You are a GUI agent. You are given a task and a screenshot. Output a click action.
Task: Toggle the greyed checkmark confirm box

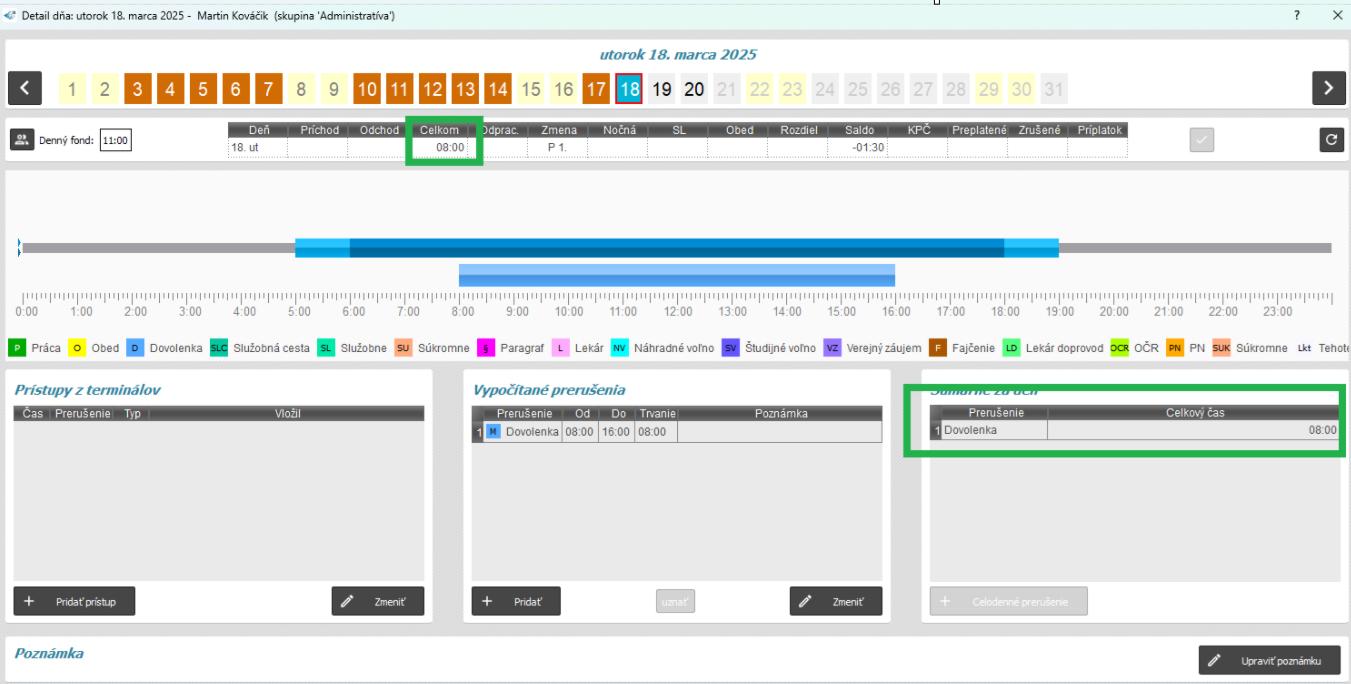pyautogui.click(x=1201, y=141)
